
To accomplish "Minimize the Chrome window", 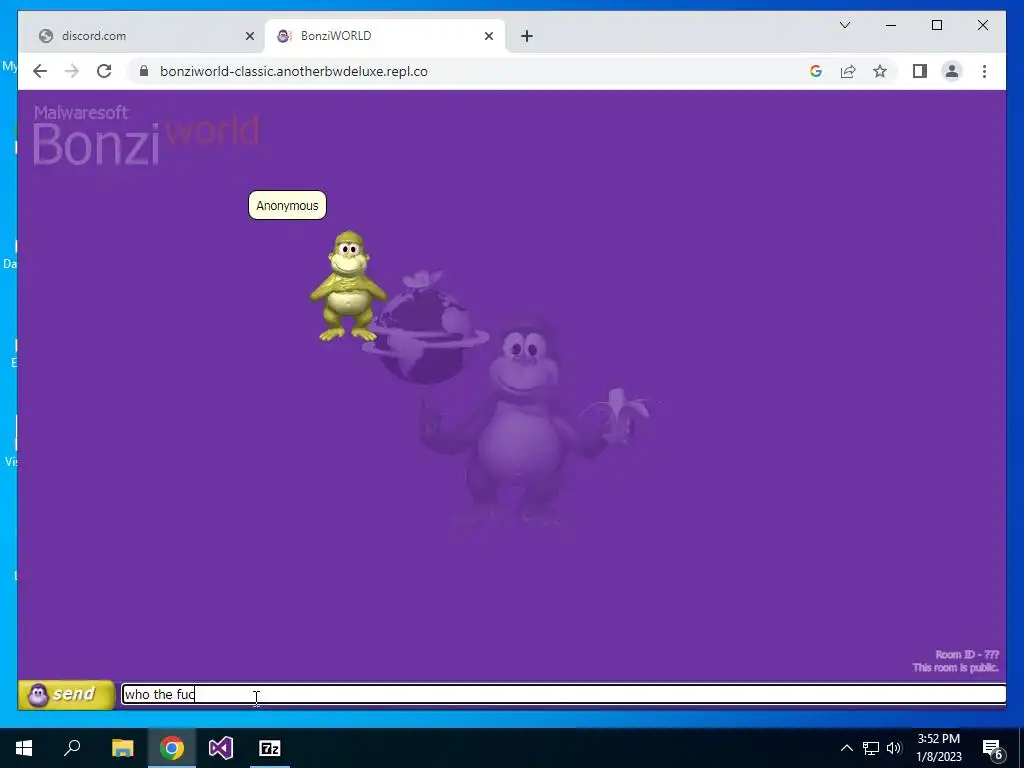I will (891, 25).
